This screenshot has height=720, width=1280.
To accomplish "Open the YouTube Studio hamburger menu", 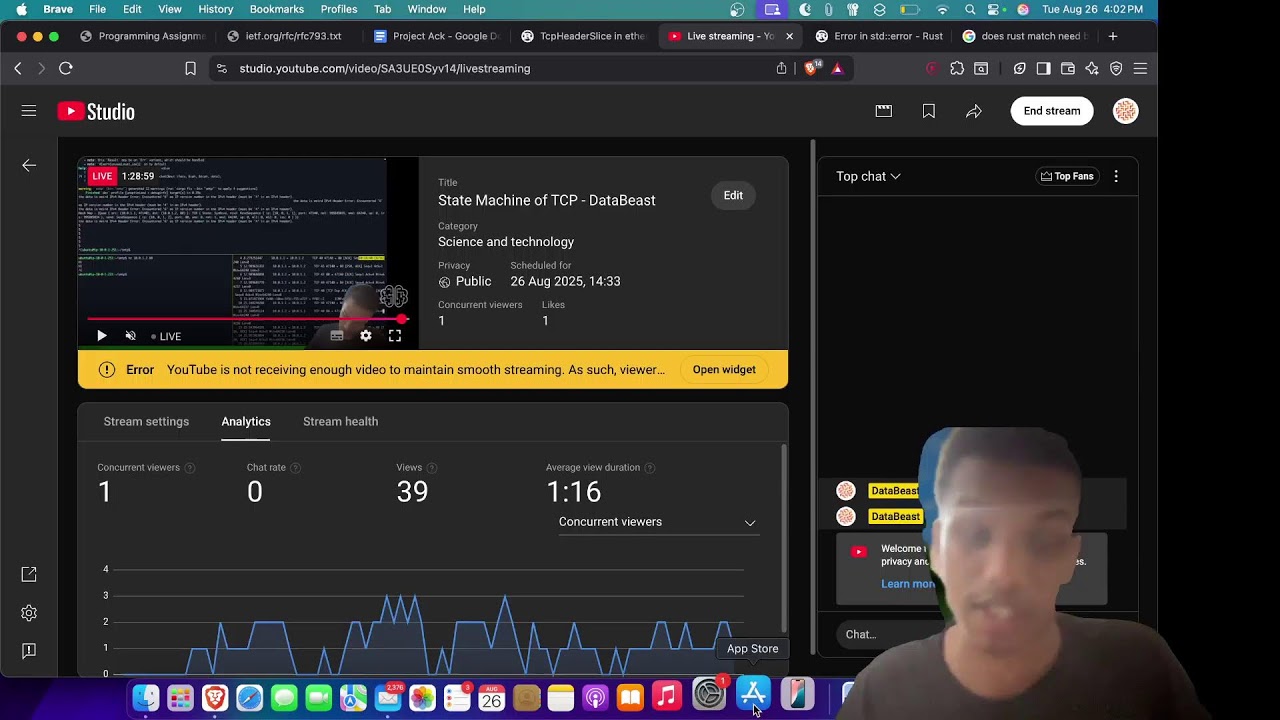I will (x=29, y=111).
